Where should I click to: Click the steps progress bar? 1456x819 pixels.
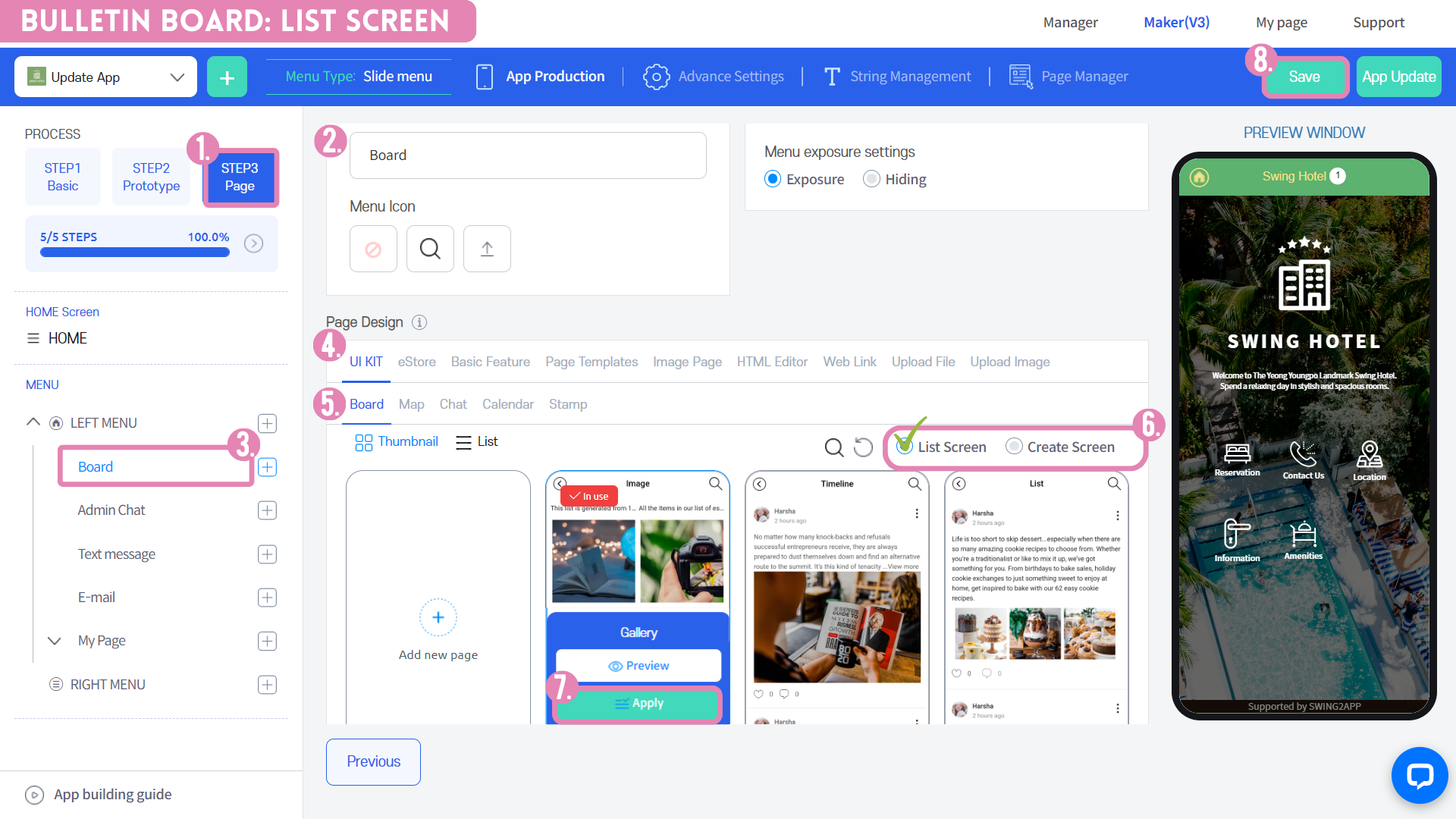point(135,253)
